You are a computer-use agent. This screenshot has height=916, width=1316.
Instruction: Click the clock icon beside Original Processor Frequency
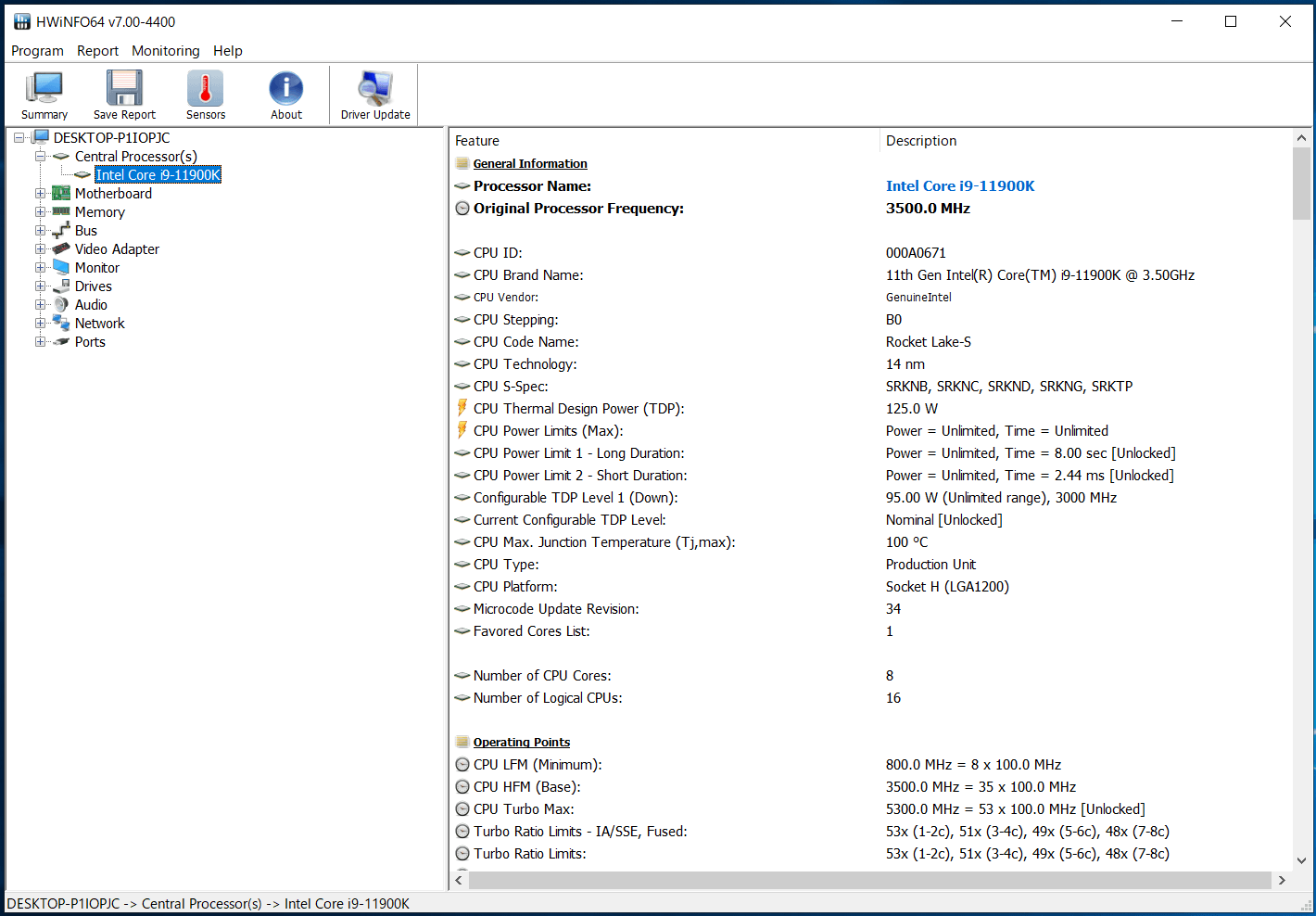[462, 208]
